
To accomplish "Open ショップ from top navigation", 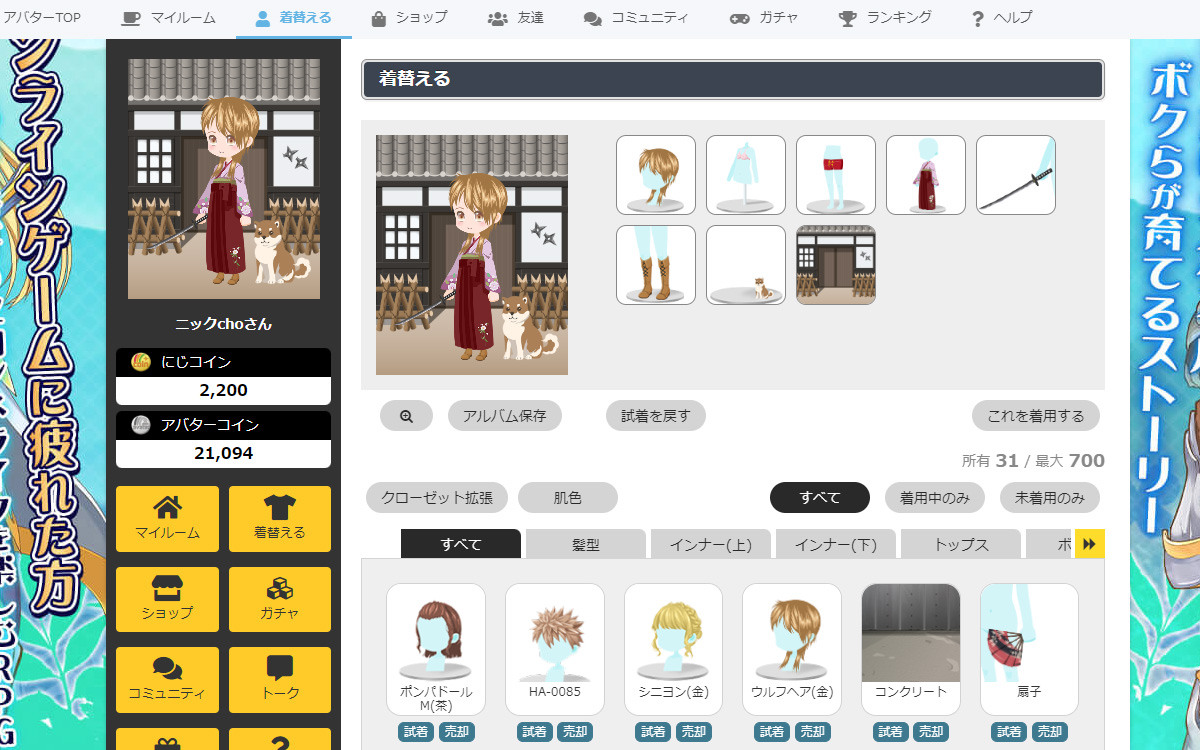I will coord(408,18).
